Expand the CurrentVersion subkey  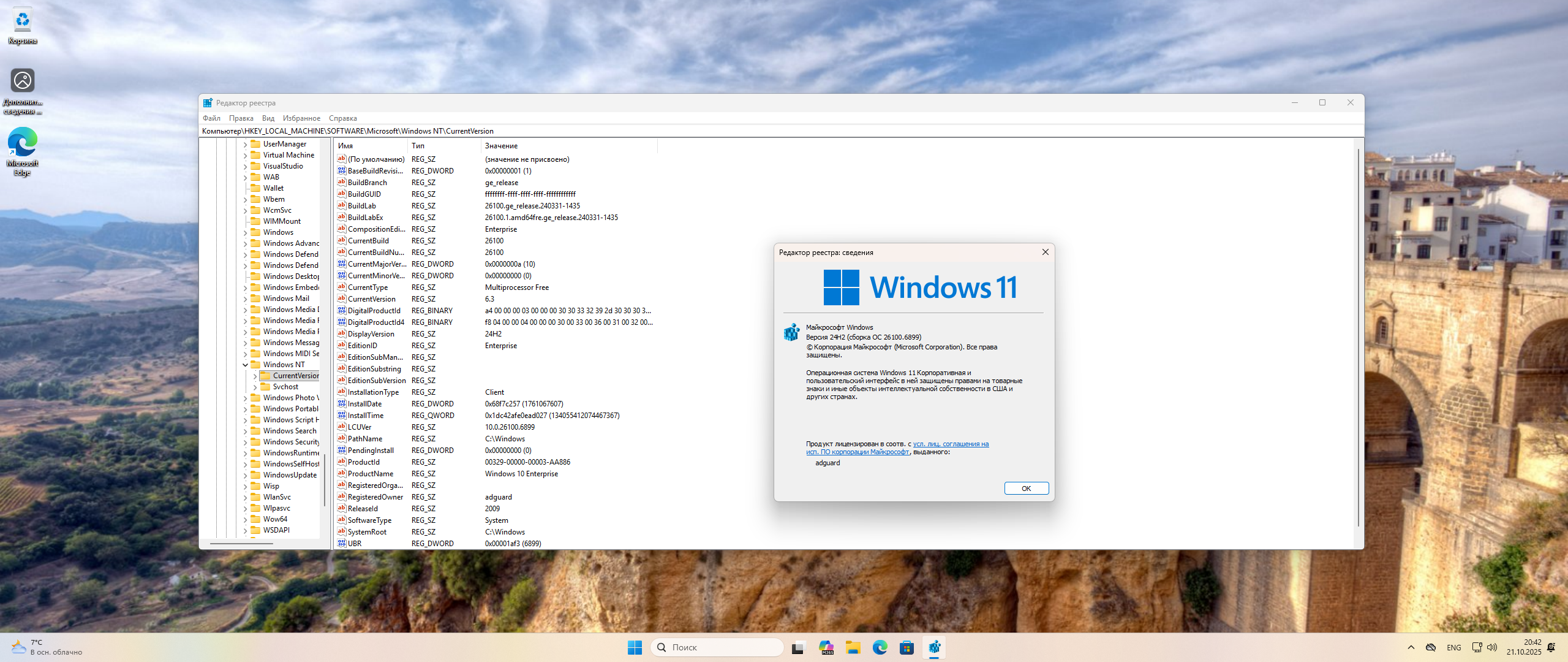coord(255,376)
